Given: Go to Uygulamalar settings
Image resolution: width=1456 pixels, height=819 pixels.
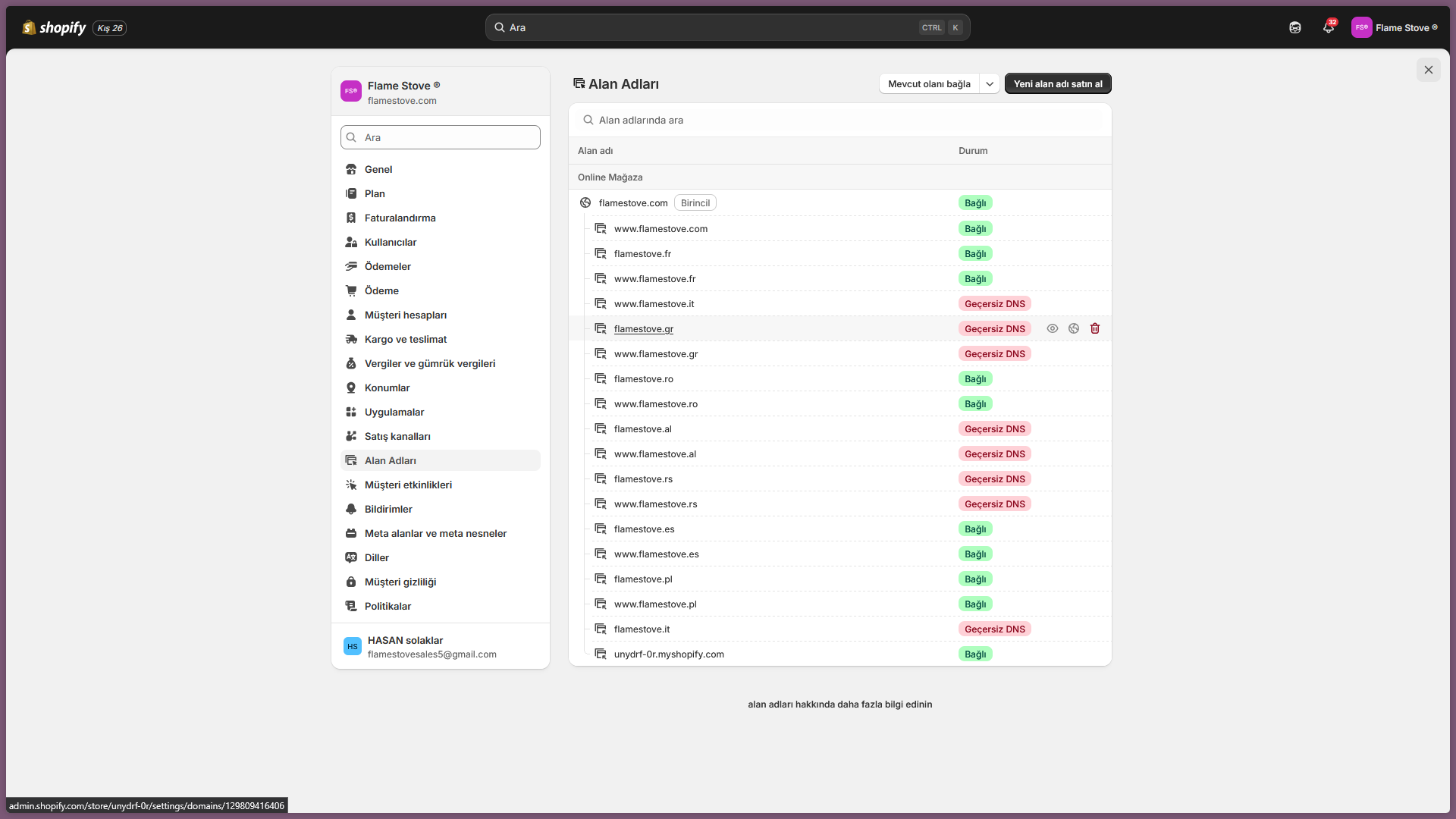Looking at the screenshot, I should click(x=441, y=412).
